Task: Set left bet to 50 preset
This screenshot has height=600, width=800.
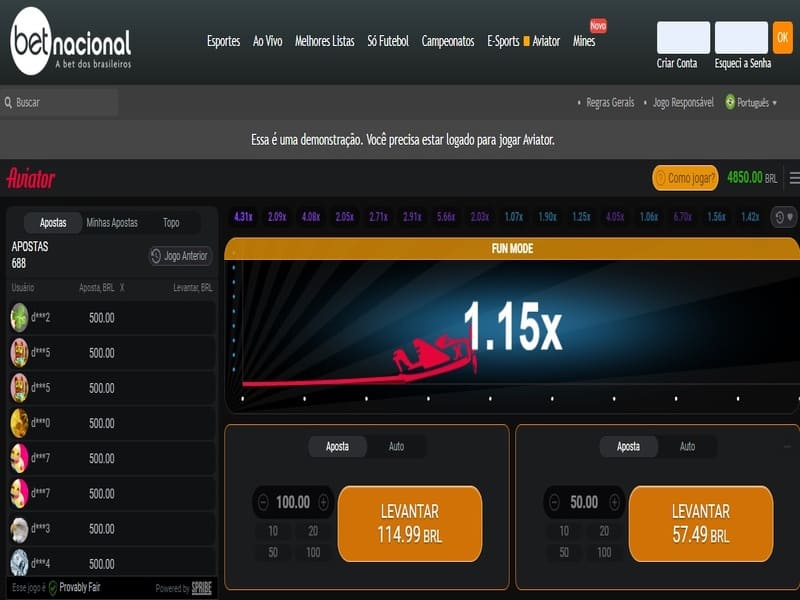Action: [x=272, y=552]
